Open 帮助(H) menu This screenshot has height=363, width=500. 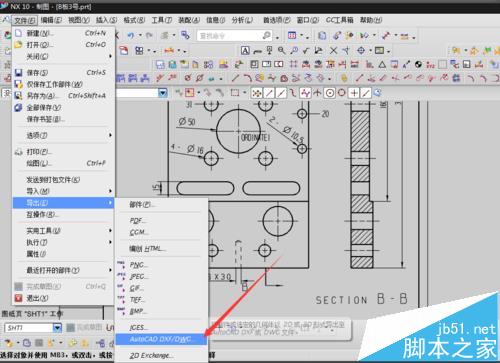click(371, 20)
